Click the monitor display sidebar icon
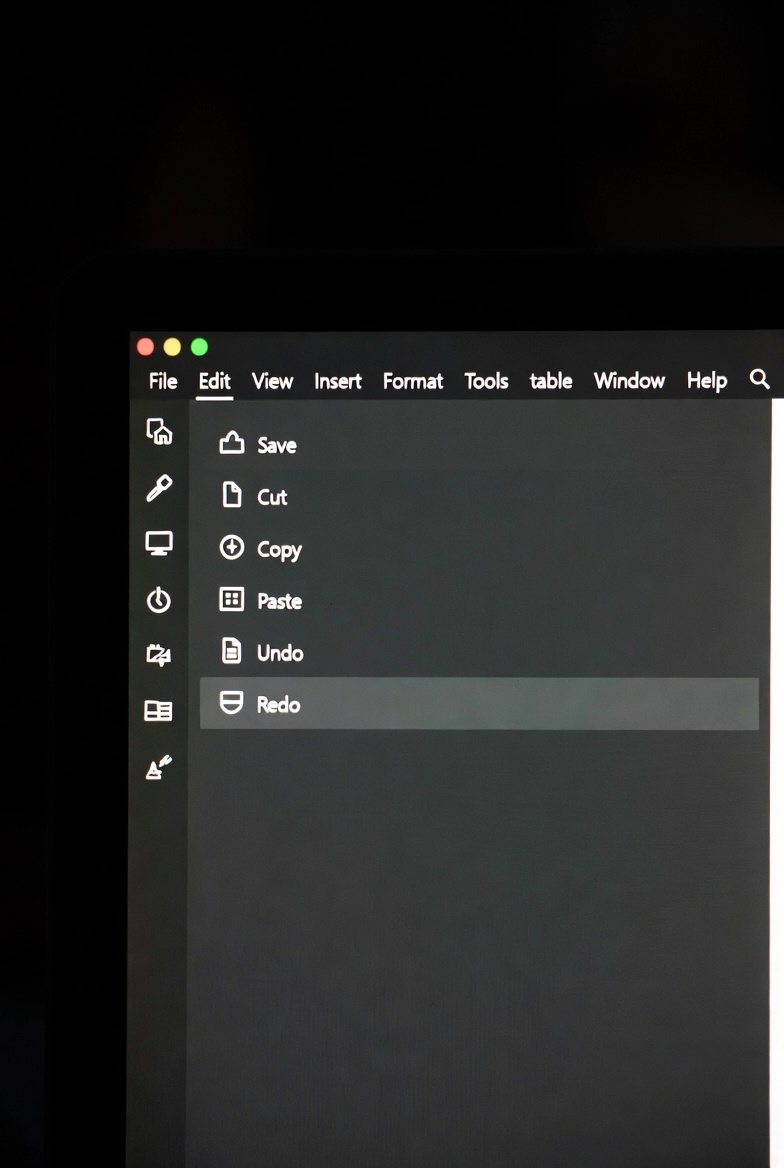 click(x=159, y=543)
